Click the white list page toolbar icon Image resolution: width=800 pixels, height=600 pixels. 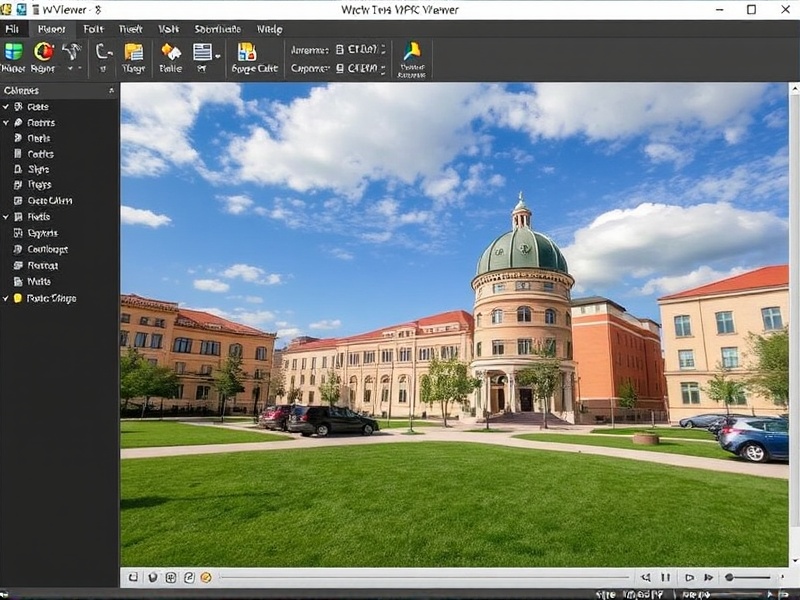click(202, 52)
